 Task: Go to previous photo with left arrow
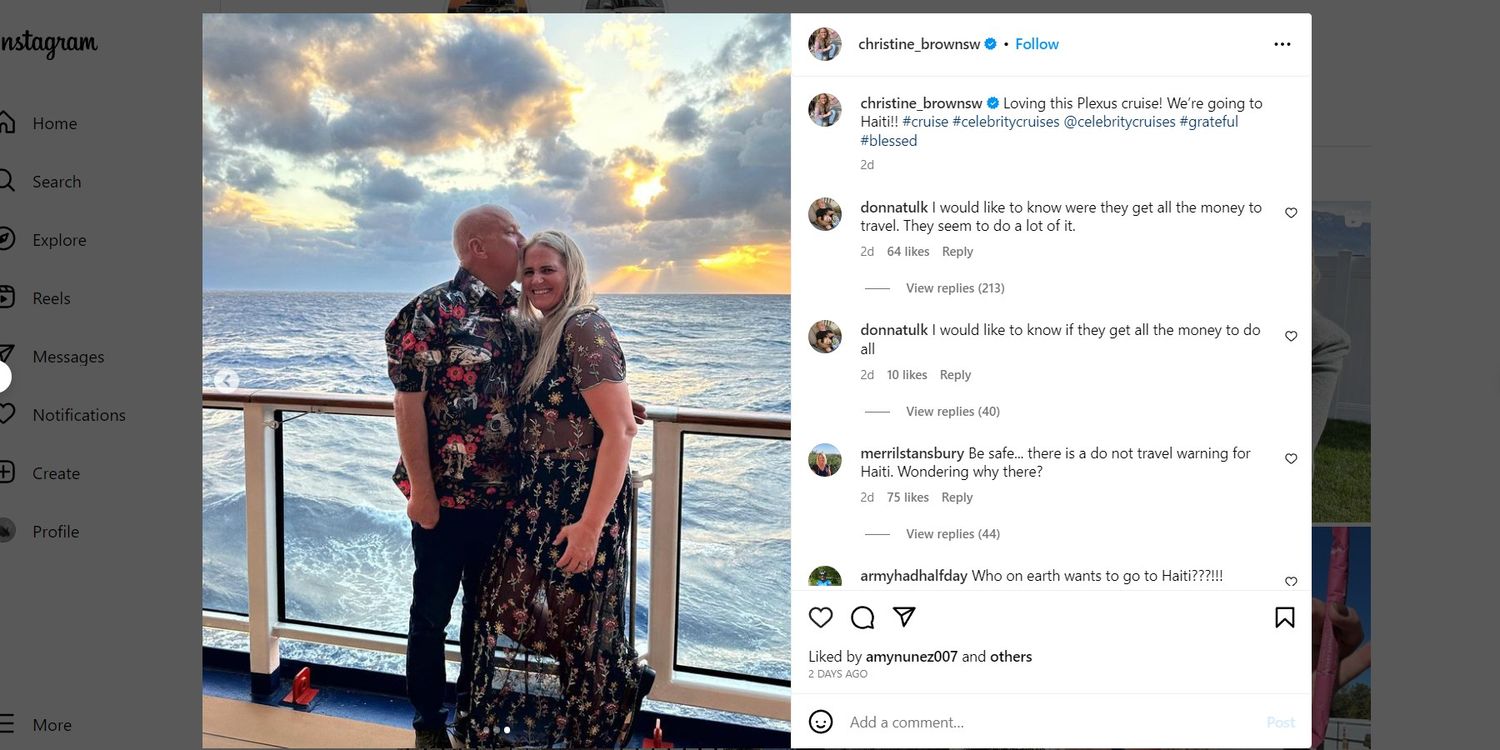[x=227, y=381]
